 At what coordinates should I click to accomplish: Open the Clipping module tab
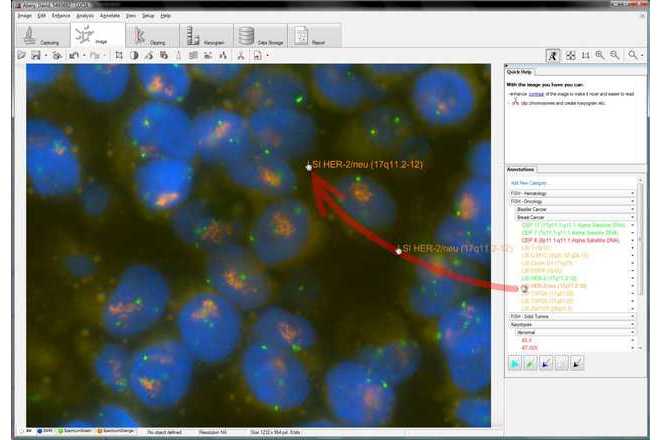coord(152,35)
